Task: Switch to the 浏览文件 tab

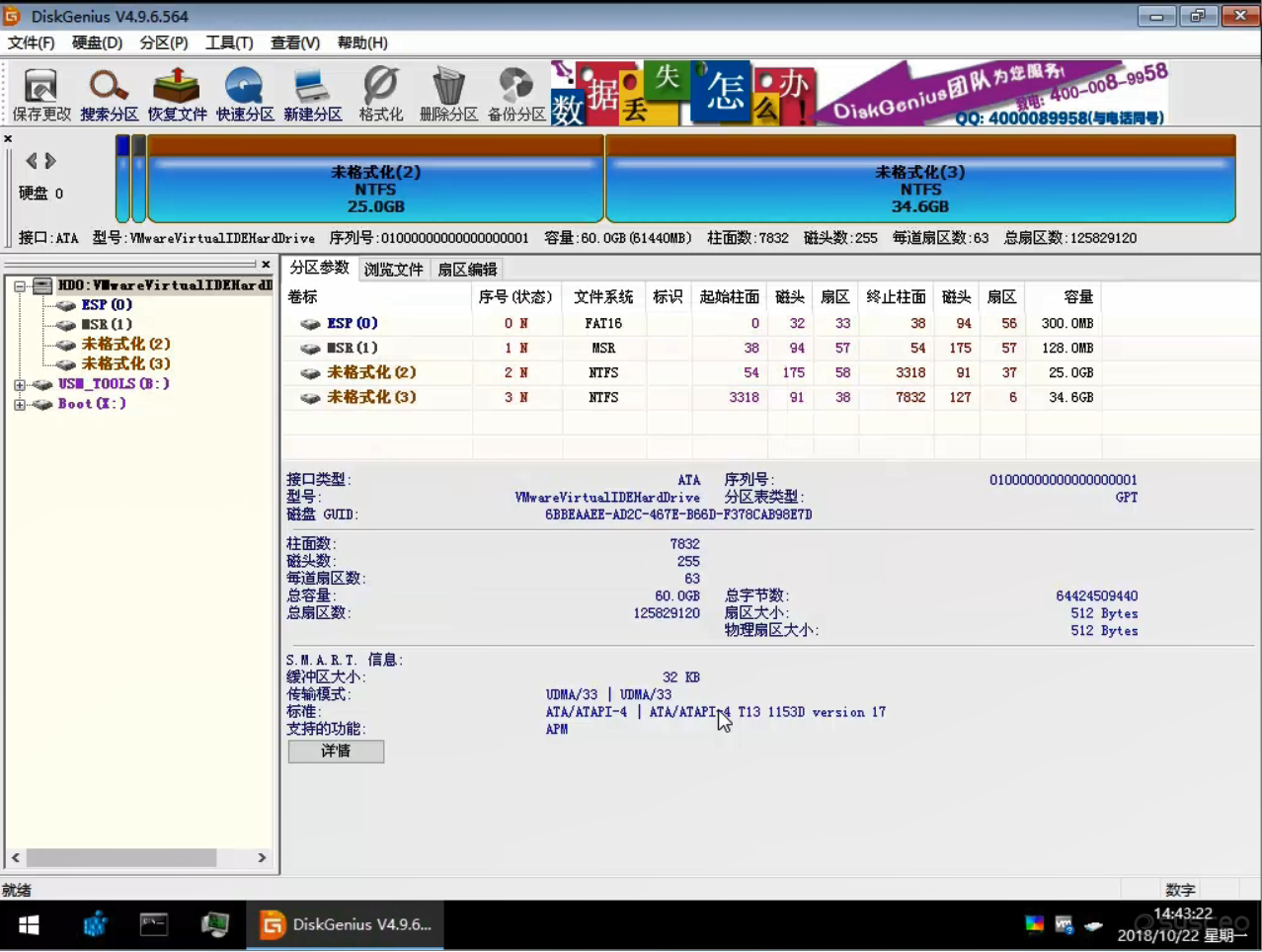Action: [x=393, y=269]
